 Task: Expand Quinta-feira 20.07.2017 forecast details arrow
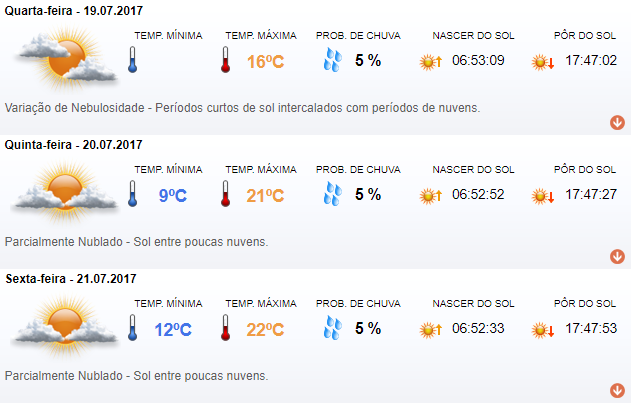(617, 256)
